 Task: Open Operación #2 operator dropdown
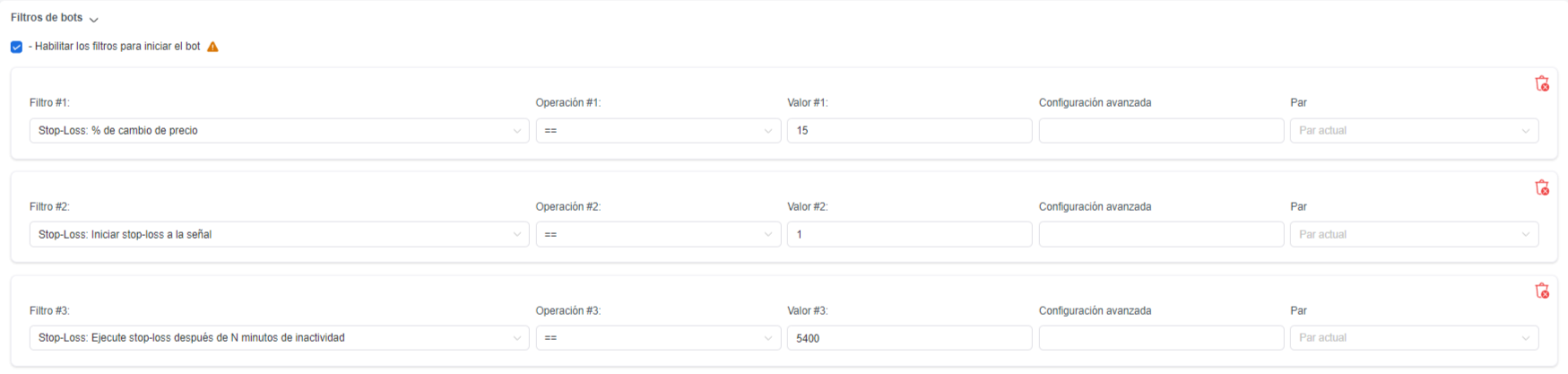(658, 234)
